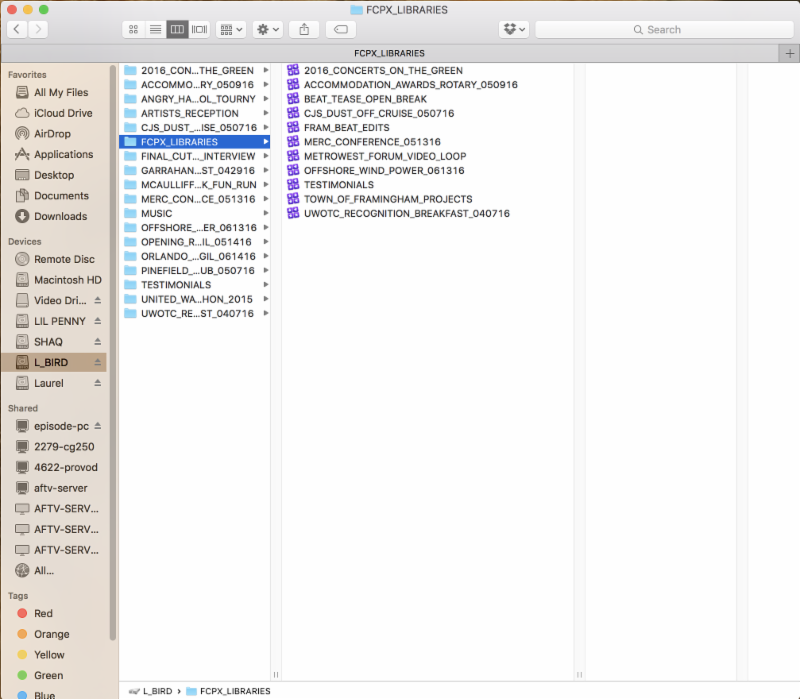Open the Dropbox toolbar dropdown
Viewport: 800px width, 699px height.
coord(514,30)
